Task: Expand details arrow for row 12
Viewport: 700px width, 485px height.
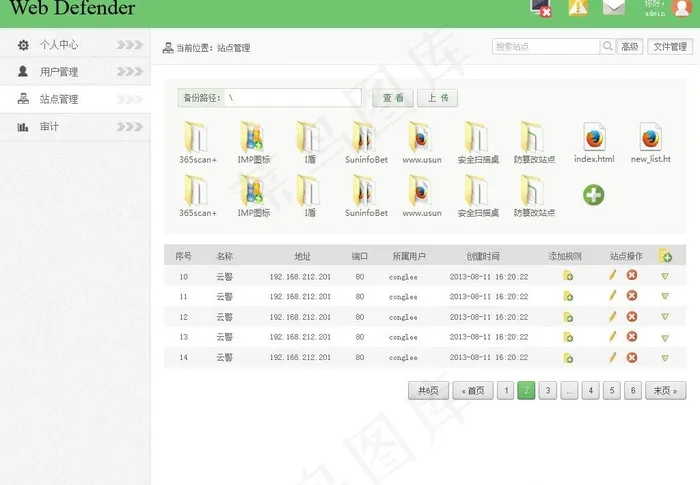Action: point(665,317)
